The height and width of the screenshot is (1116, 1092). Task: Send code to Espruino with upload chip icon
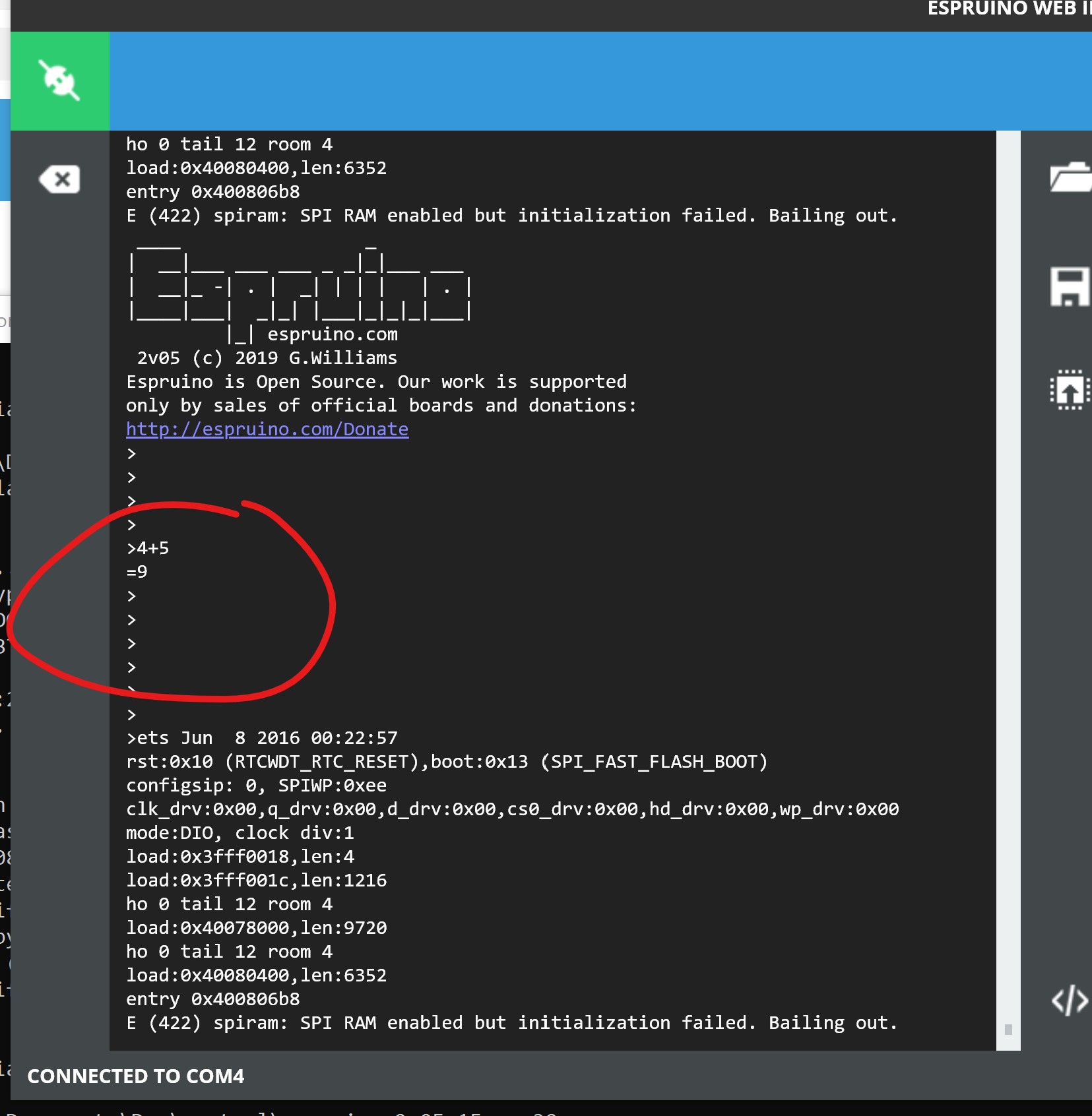1070,390
